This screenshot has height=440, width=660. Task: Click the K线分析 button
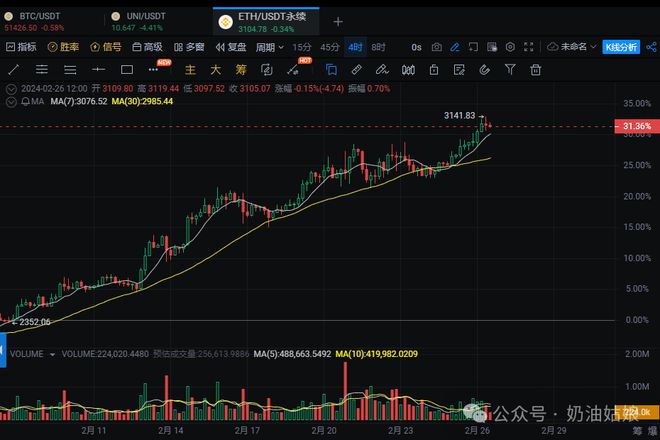point(626,47)
